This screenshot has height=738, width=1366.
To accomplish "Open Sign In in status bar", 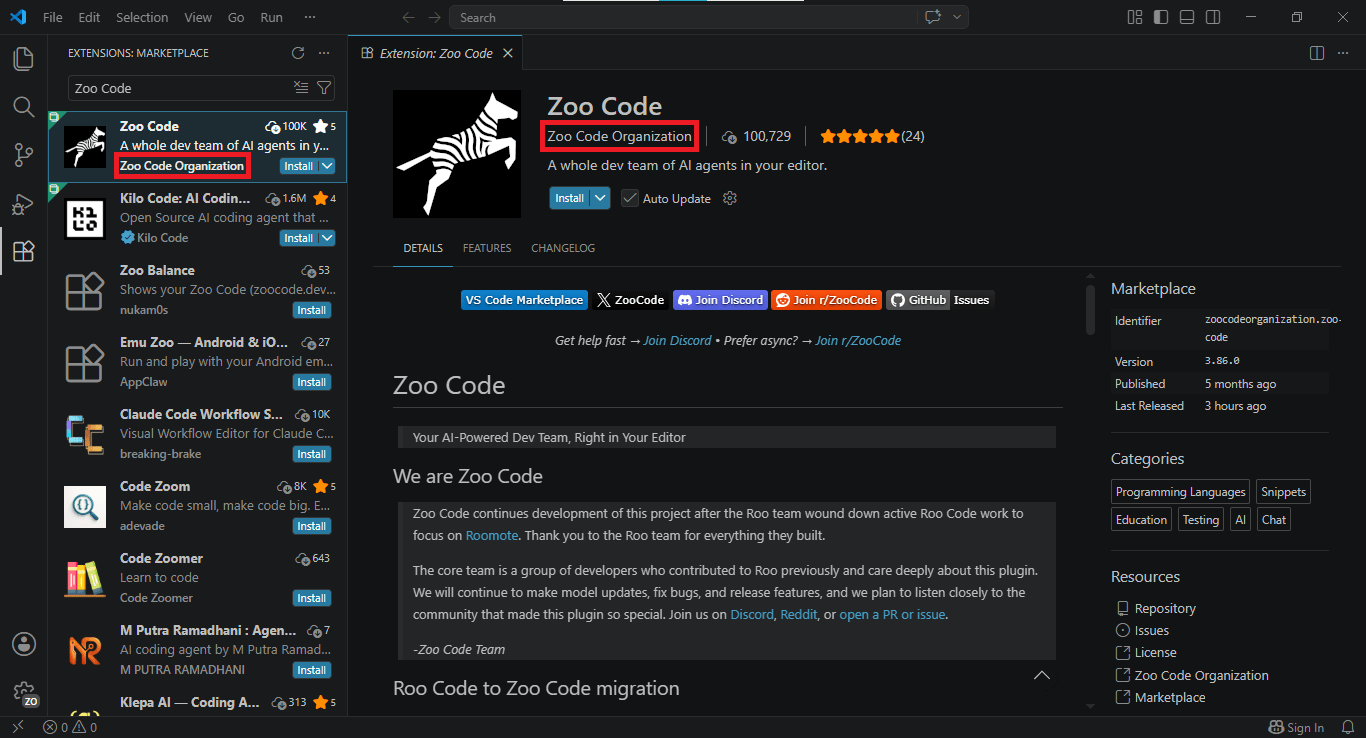I will 1297,728.
